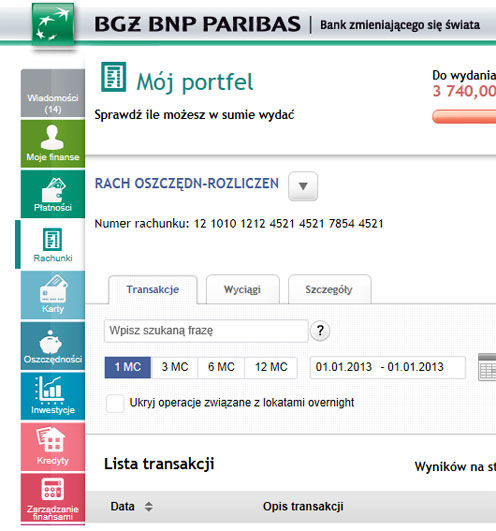The width and height of the screenshot is (496, 531).
Task: Click Bank zmieniającego się świata slogan
Action: tap(400, 25)
